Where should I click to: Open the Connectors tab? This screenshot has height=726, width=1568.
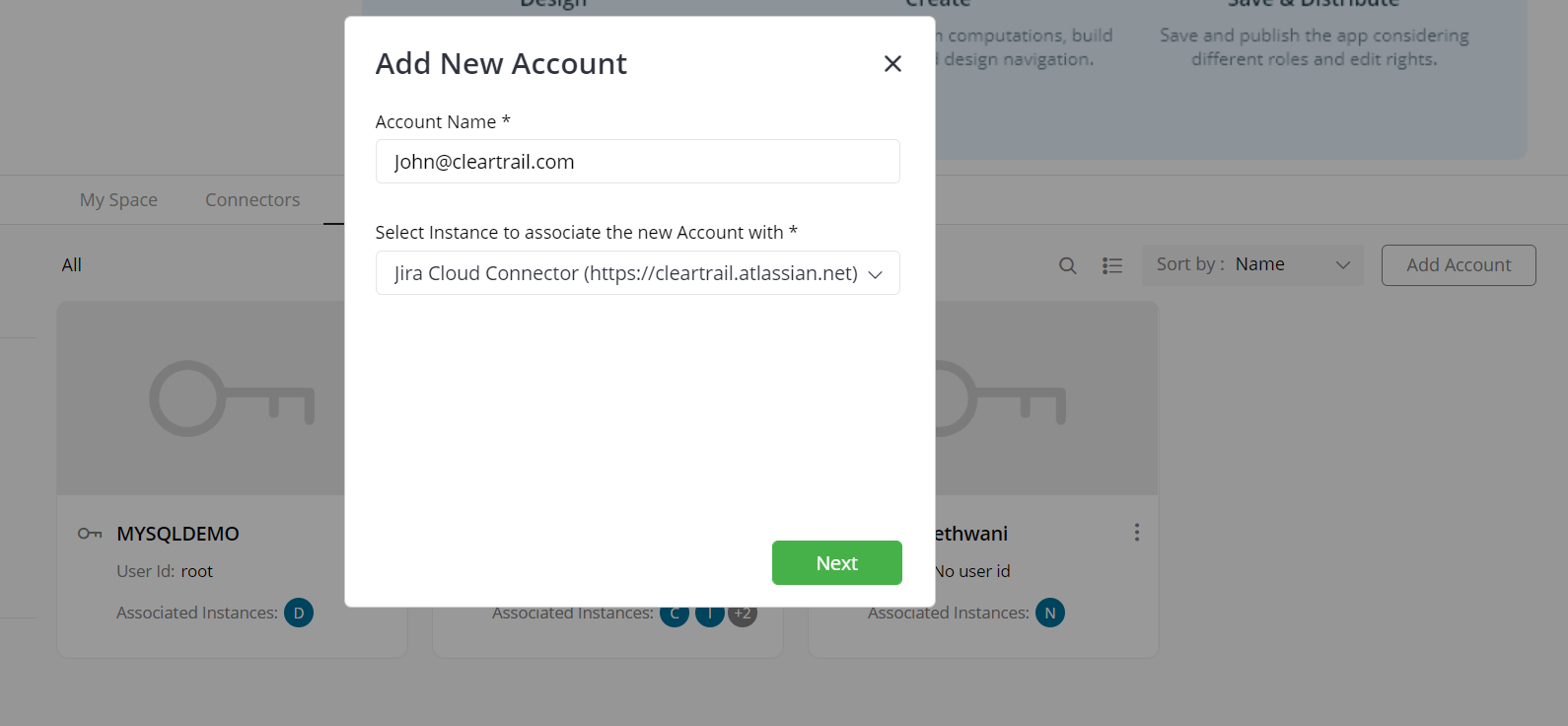[252, 199]
